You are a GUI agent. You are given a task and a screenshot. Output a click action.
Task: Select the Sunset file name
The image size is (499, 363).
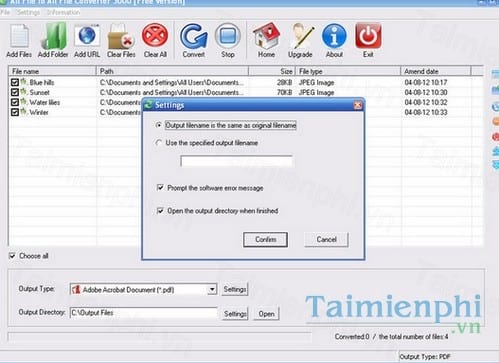pyautogui.click(x=39, y=92)
